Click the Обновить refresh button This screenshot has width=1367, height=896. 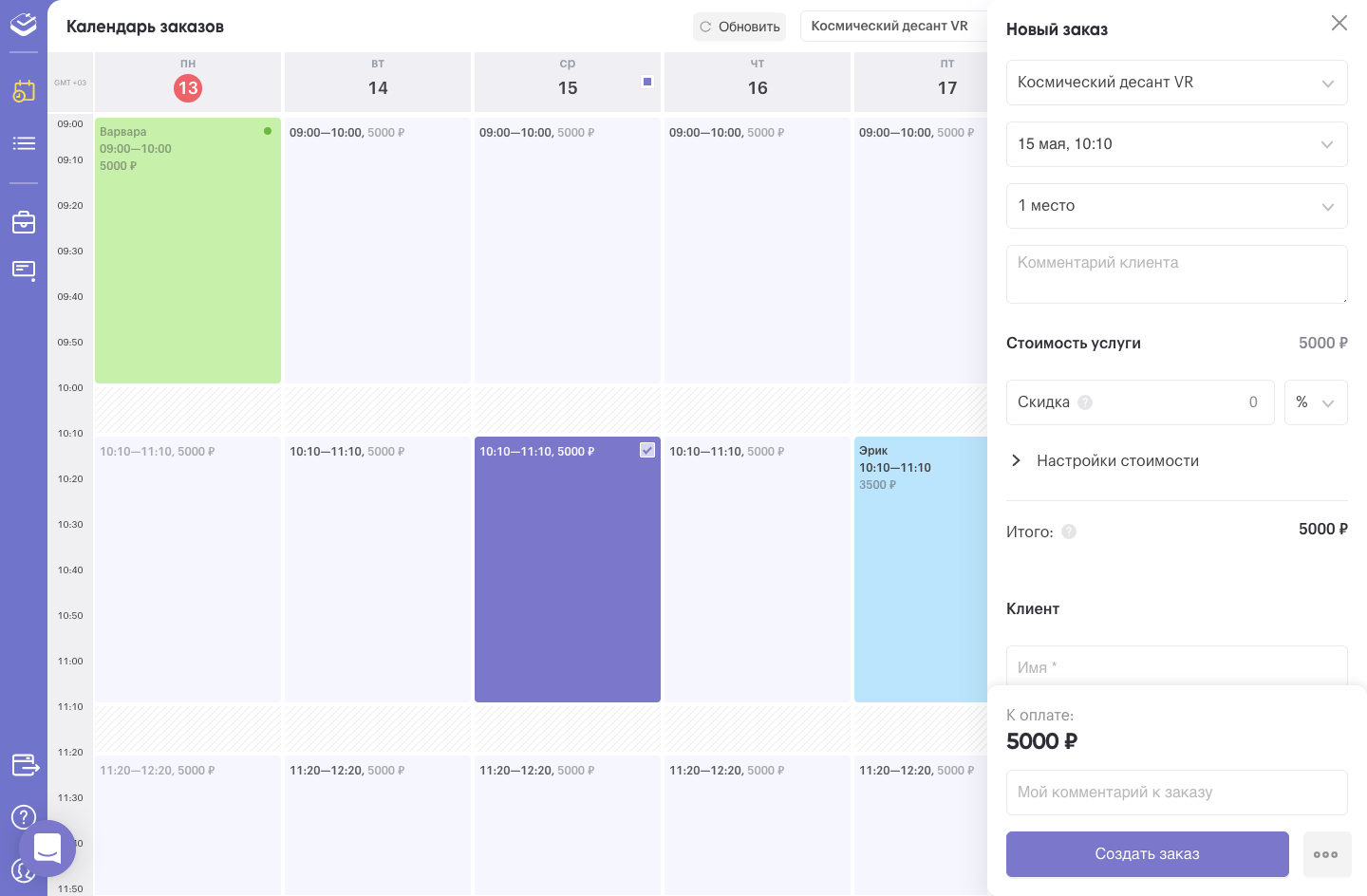click(x=740, y=27)
